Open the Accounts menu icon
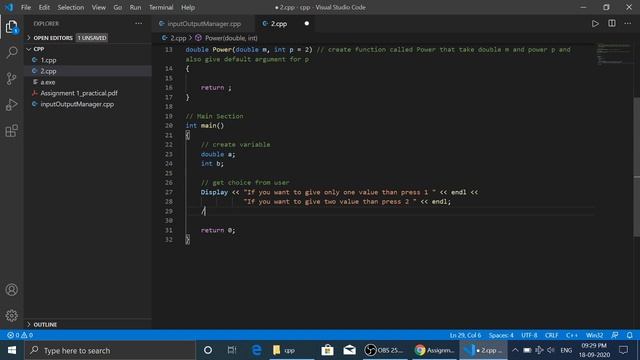Image resolution: width=640 pixels, height=360 pixels. pos(11,290)
